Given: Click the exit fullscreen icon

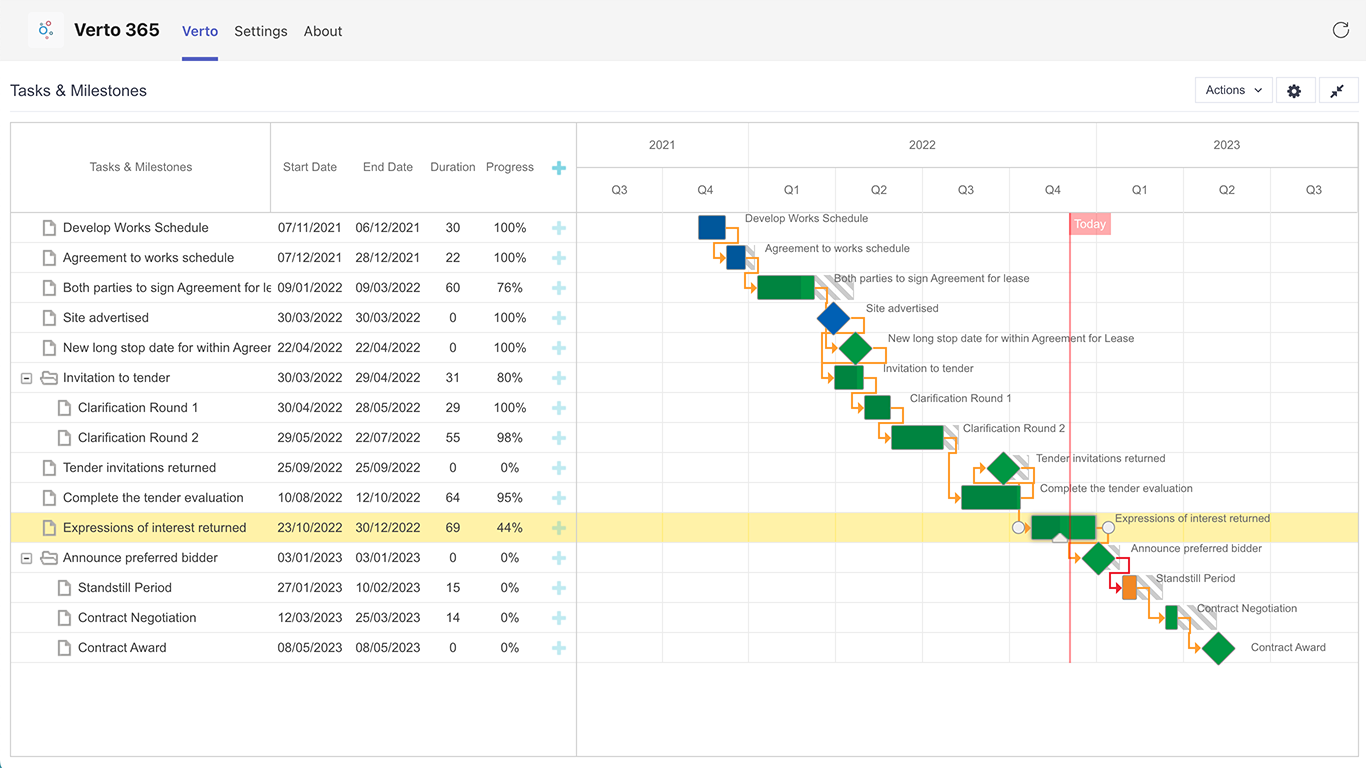Looking at the screenshot, I should tap(1339, 90).
